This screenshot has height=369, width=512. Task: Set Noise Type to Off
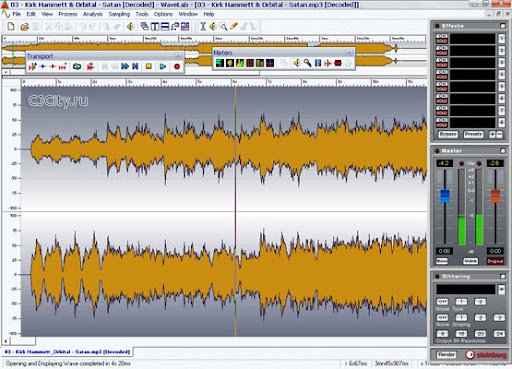(x=442, y=302)
